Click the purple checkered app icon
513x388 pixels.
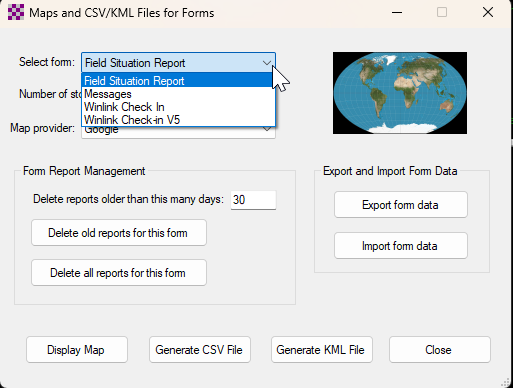pyautogui.click(x=16, y=12)
